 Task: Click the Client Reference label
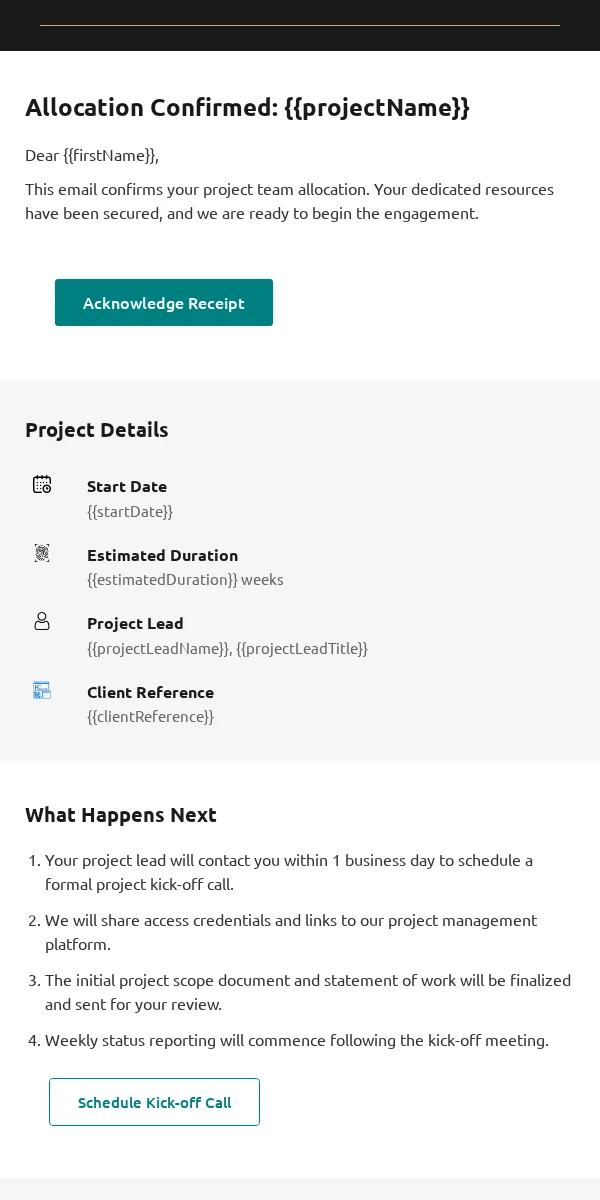[150, 692]
